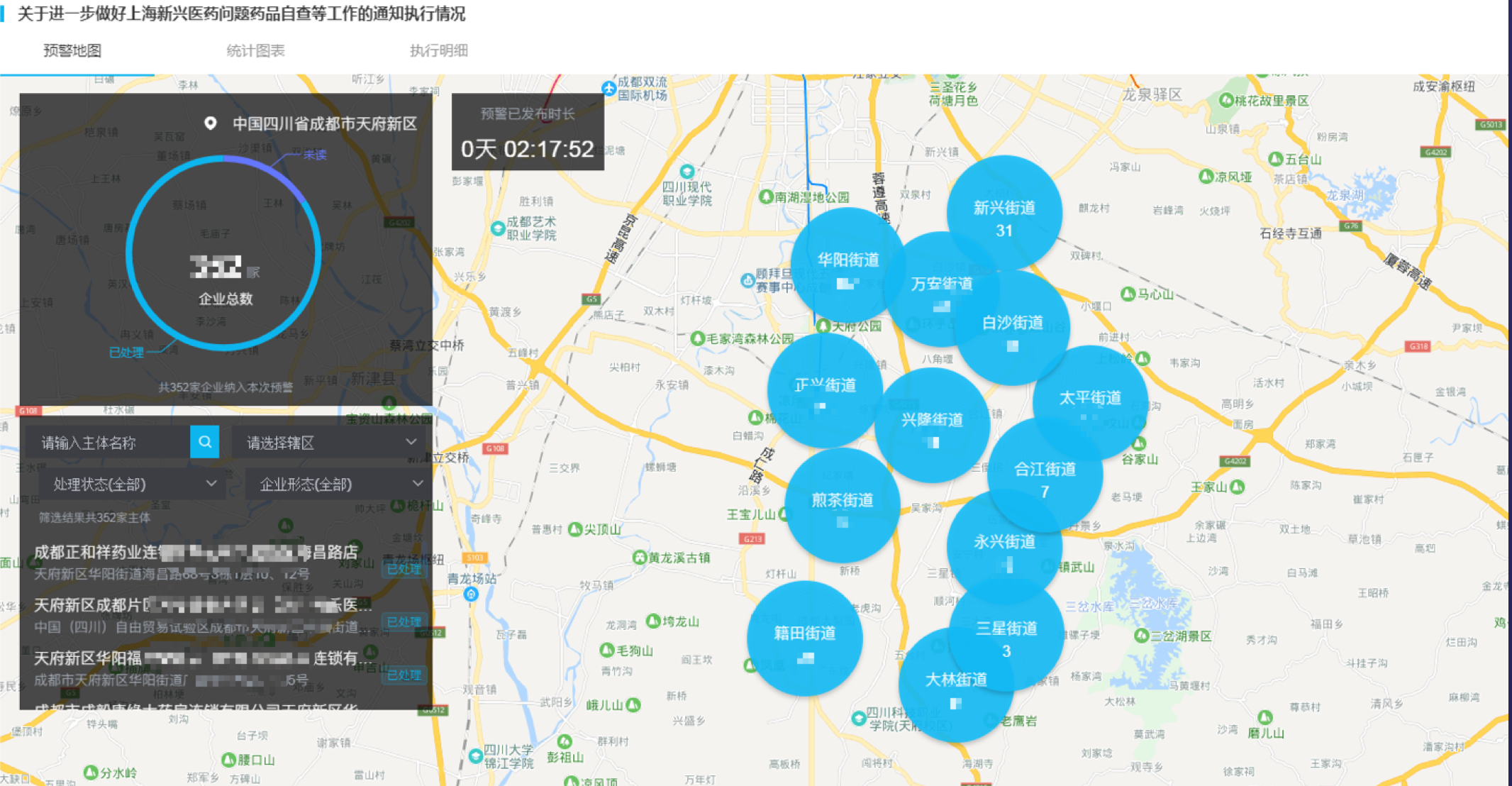Click the 筛选结果共352家主体 result count
The image size is (1512, 786).
point(94,517)
